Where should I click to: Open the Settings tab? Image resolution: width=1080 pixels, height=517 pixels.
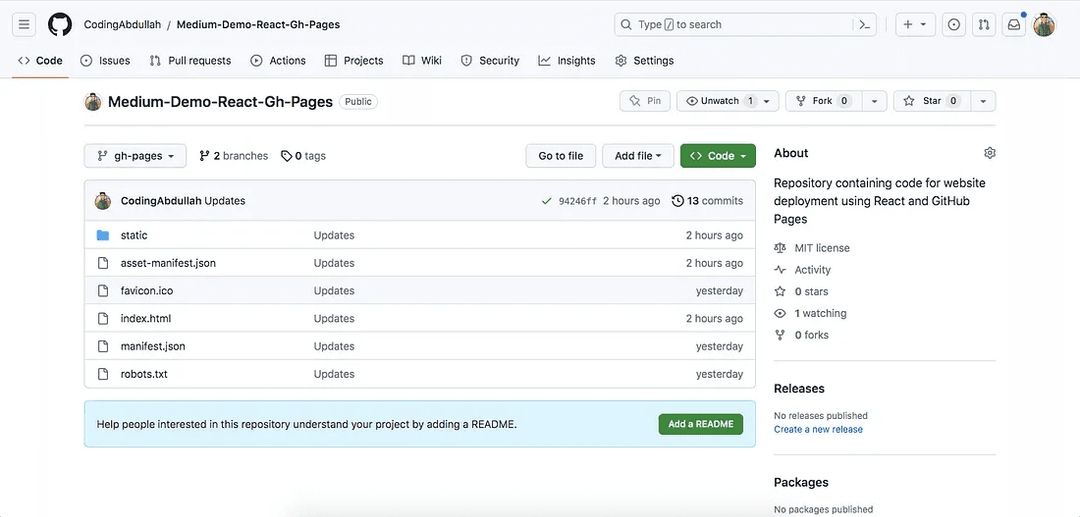click(644, 61)
